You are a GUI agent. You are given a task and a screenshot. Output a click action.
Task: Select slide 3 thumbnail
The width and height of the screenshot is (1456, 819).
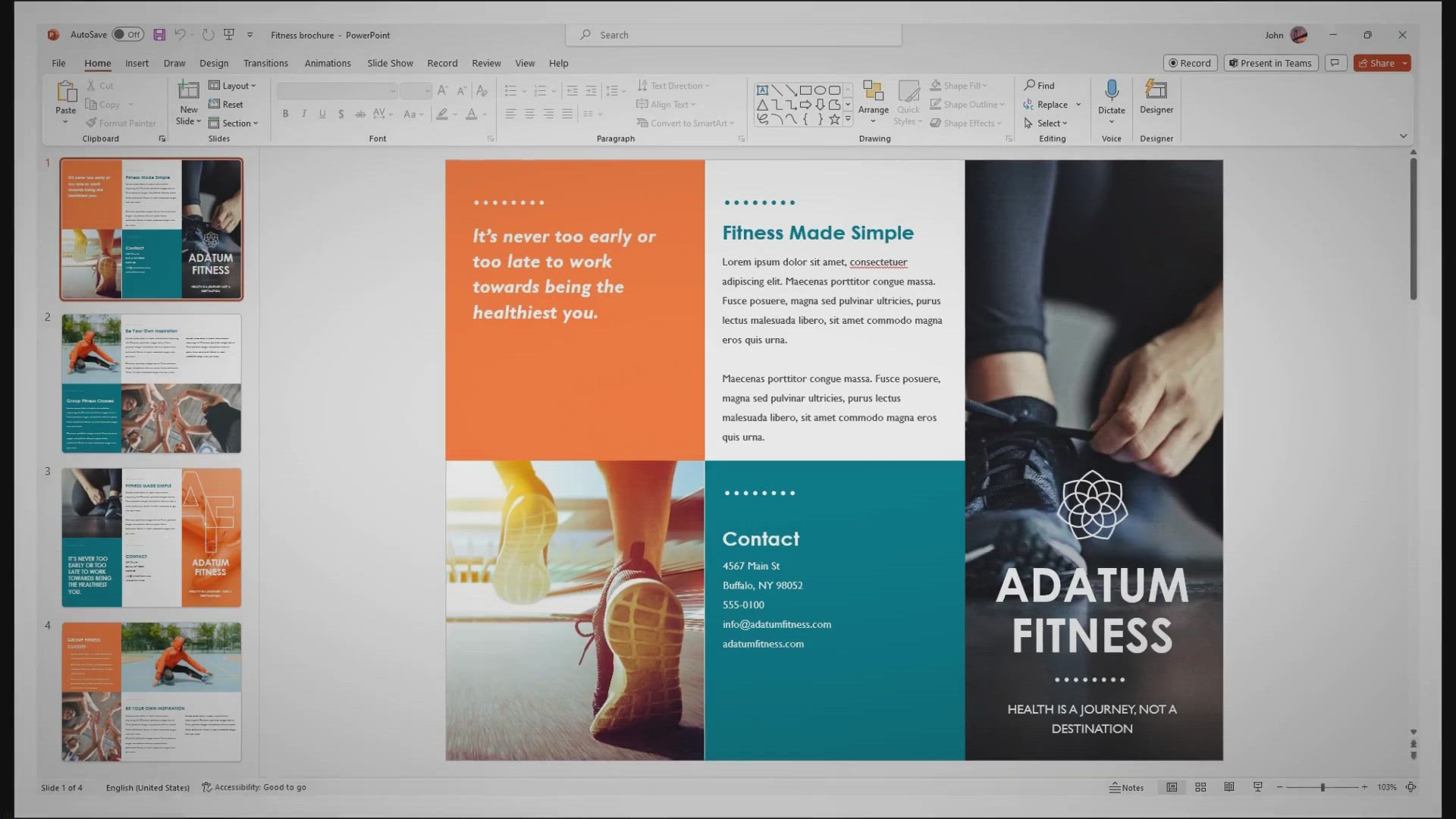152,537
